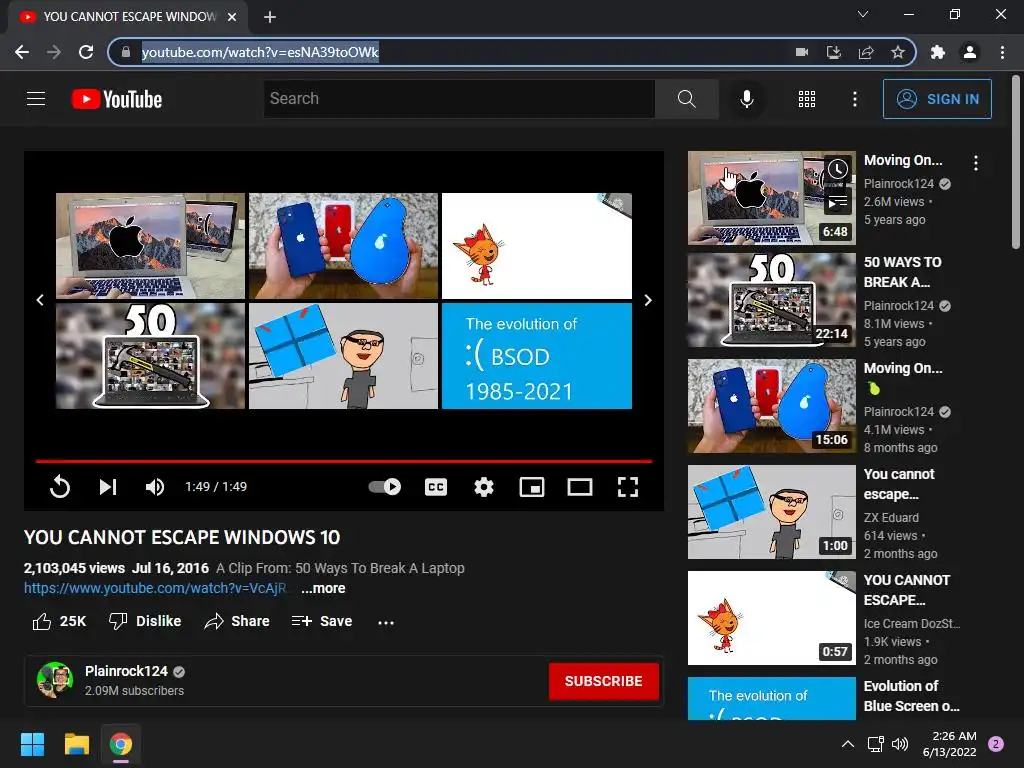Click the Dislike button
Image resolution: width=1024 pixels, height=768 pixels.
click(x=145, y=621)
